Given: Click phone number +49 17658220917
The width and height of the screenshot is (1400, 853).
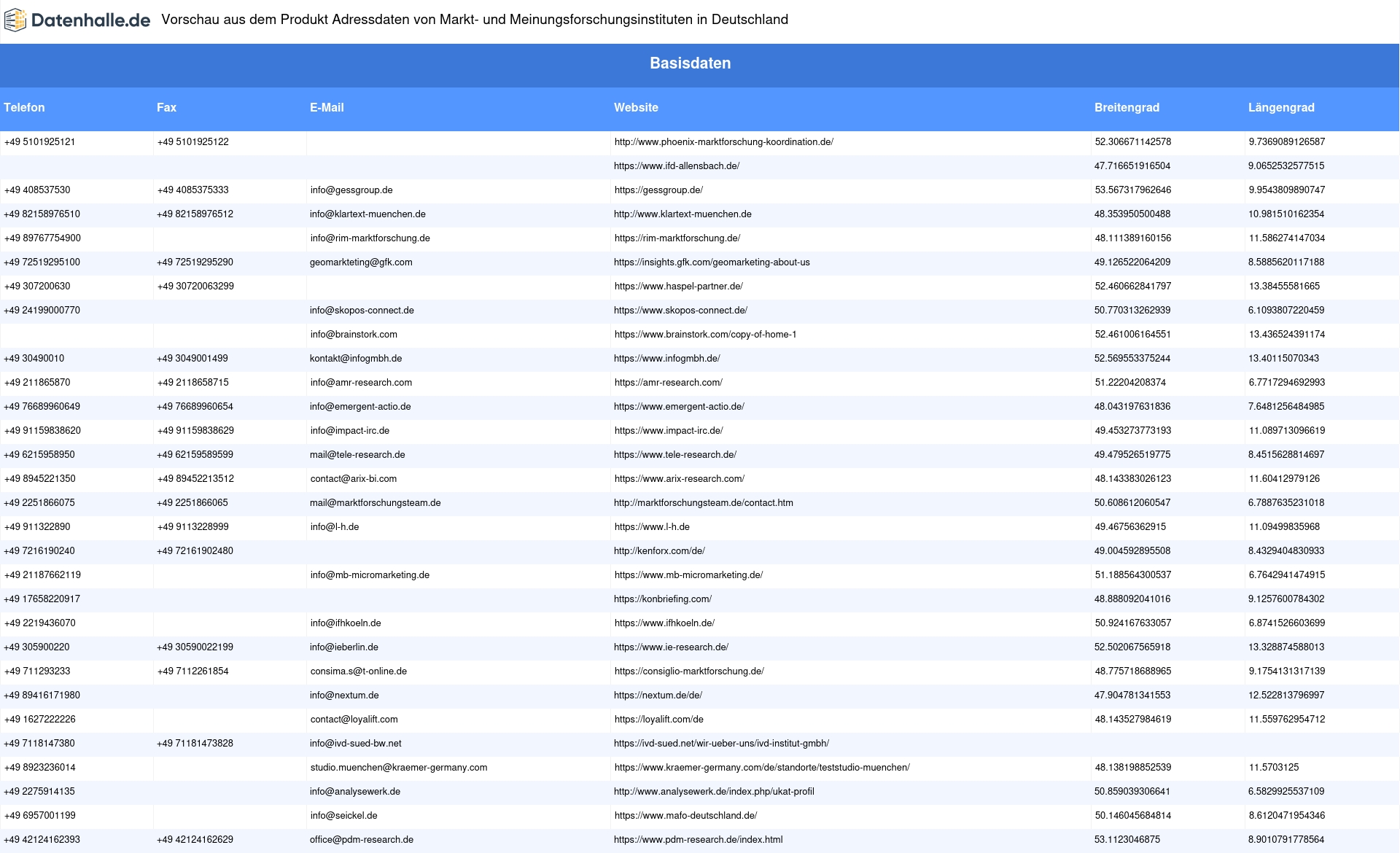Looking at the screenshot, I should [42, 599].
